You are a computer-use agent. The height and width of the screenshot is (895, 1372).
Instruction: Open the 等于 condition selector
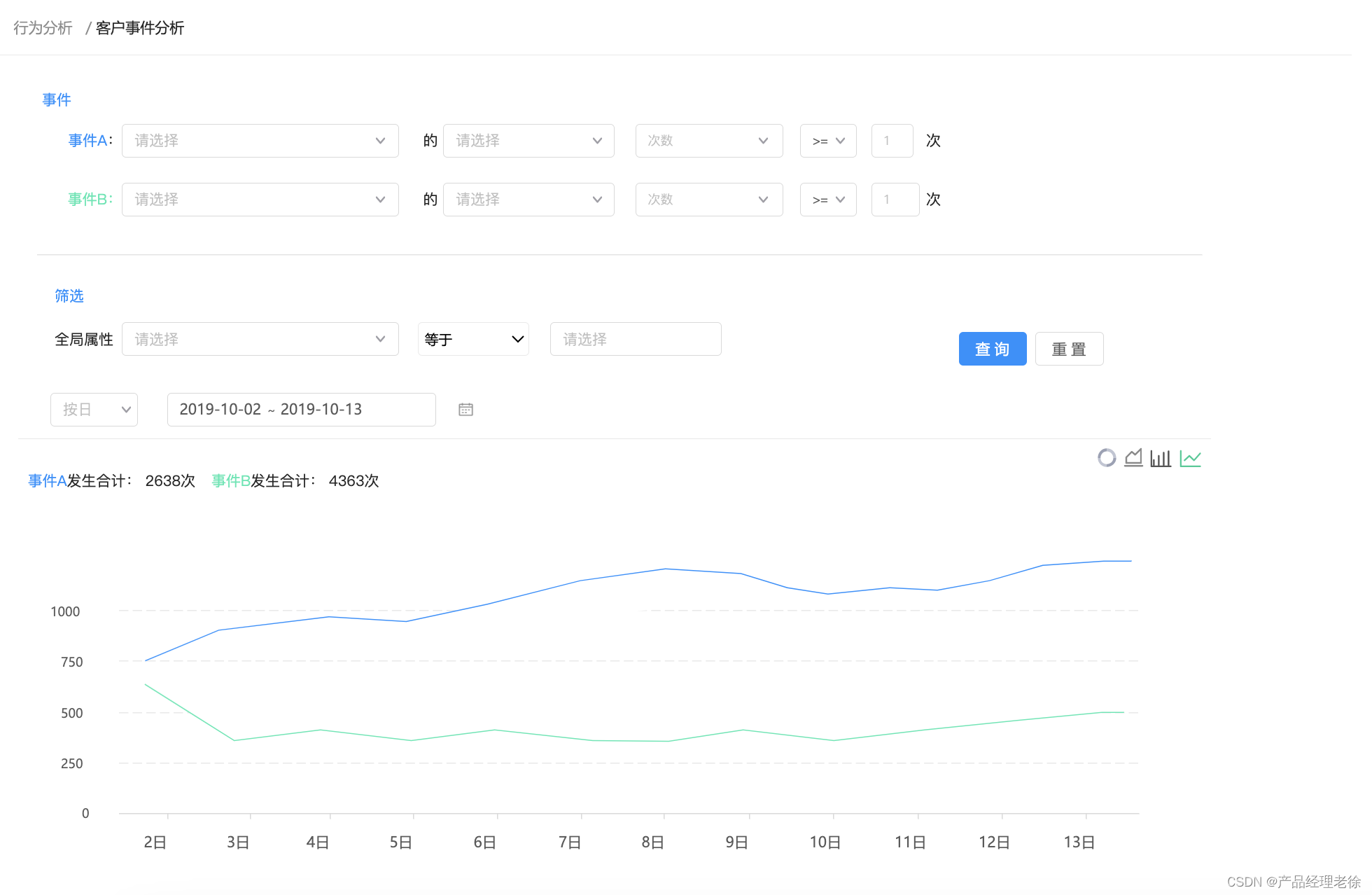473,340
